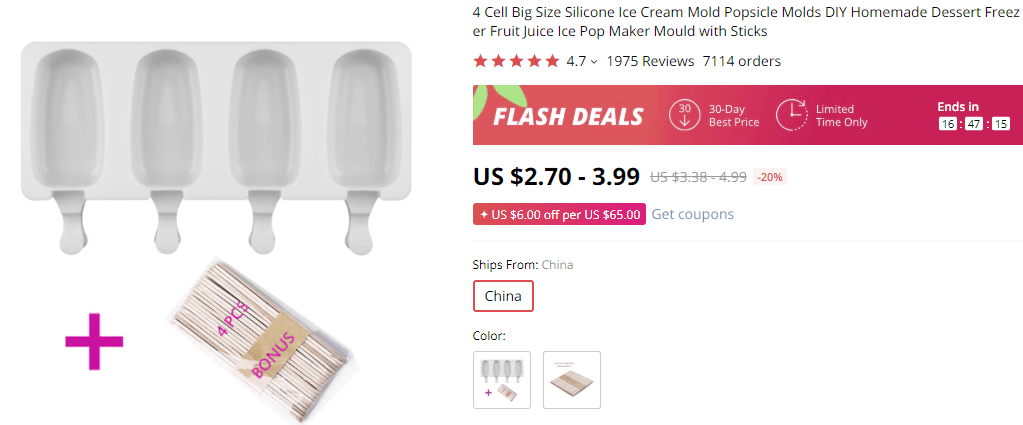Screen dimensions: 1023x425
Task: Select the mold with sticks color option
Action: [x=502, y=380]
